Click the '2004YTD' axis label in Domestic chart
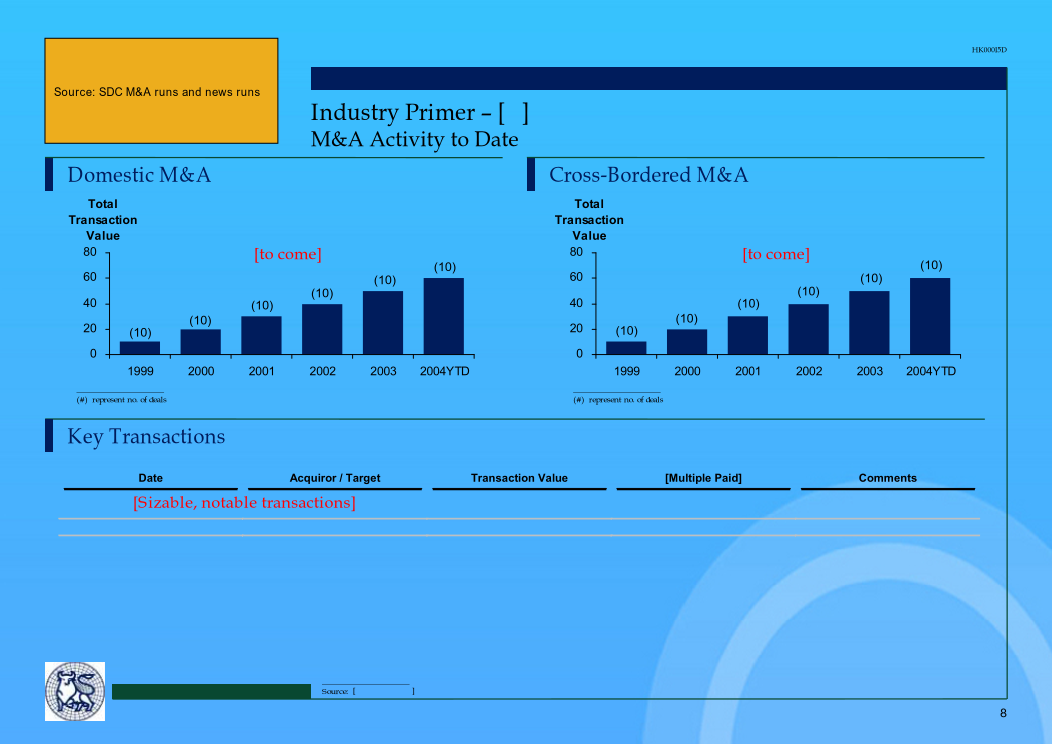Screen dimensions: 1052x744 click(x=444, y=371)
